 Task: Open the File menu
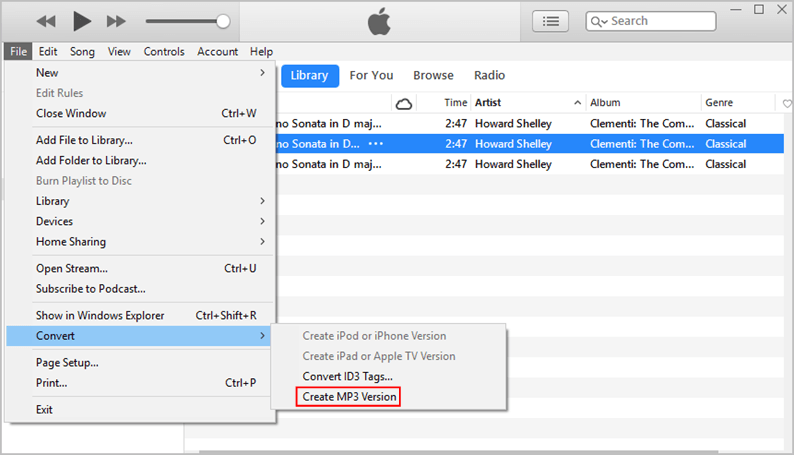point(19,52)
